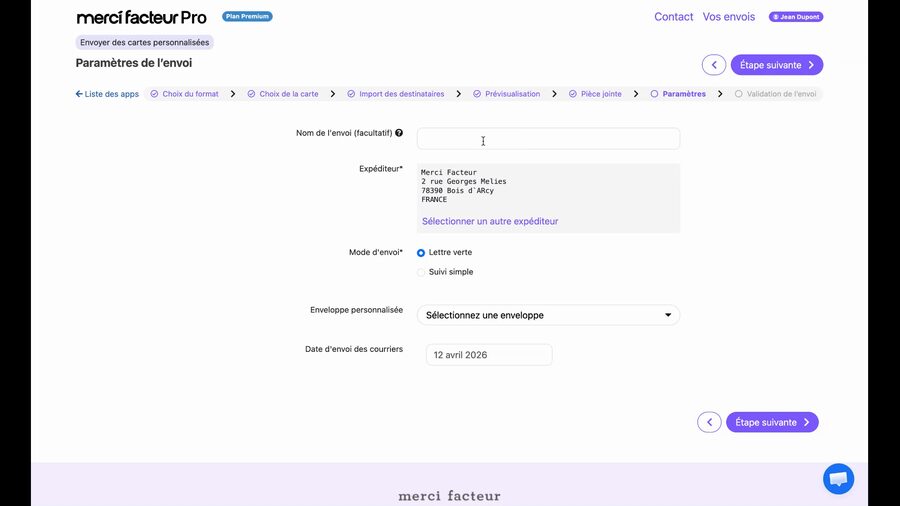
Task: Open the Contact link
Action: [x=673, y=17]
